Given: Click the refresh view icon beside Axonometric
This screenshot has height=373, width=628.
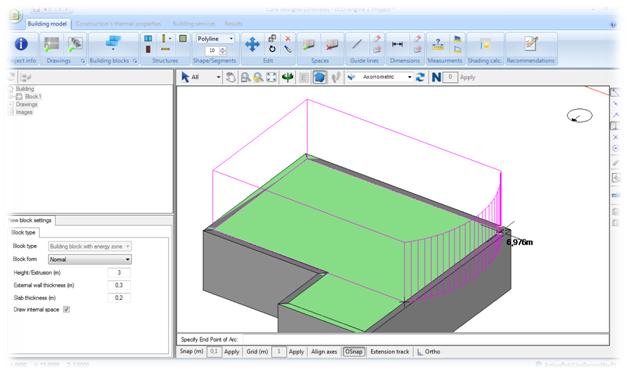Looking at the screenshot, I should [420, 77].
